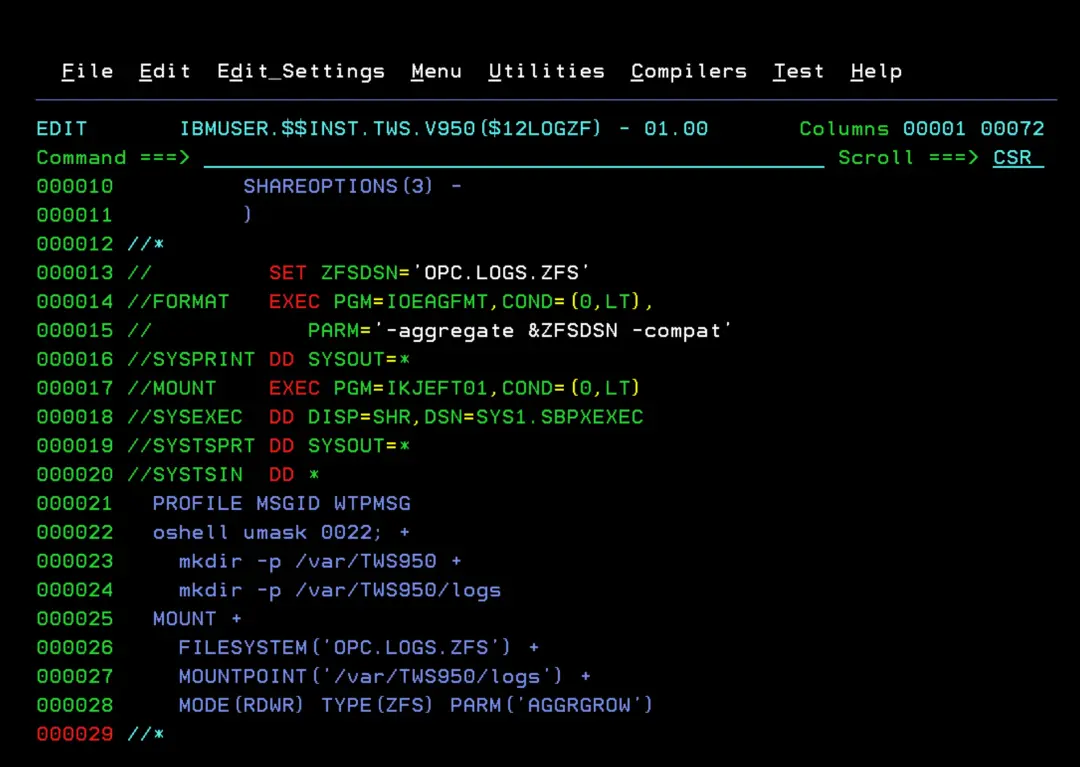Screen dimensions: 1080x767
Task: Click the EDIT panel title
Action: [62, 129]
